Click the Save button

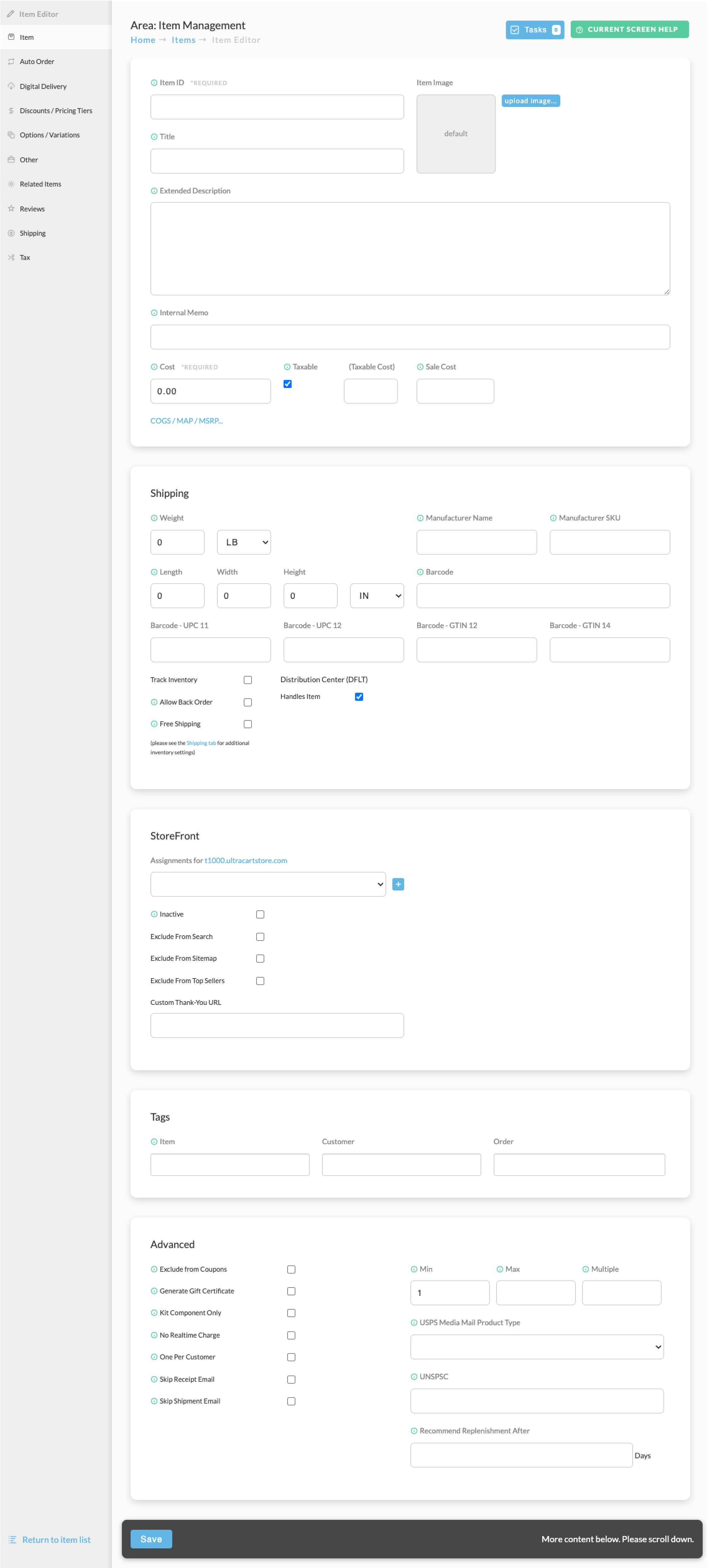(x=151, y=1539)
